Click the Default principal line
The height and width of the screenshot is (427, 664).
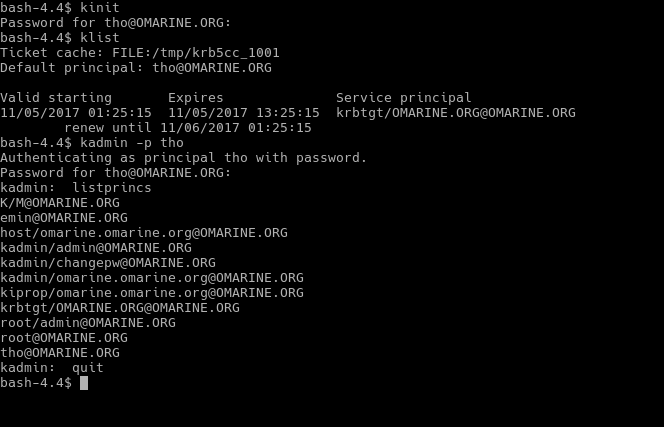pyautogui.click(x=135, y=68)
